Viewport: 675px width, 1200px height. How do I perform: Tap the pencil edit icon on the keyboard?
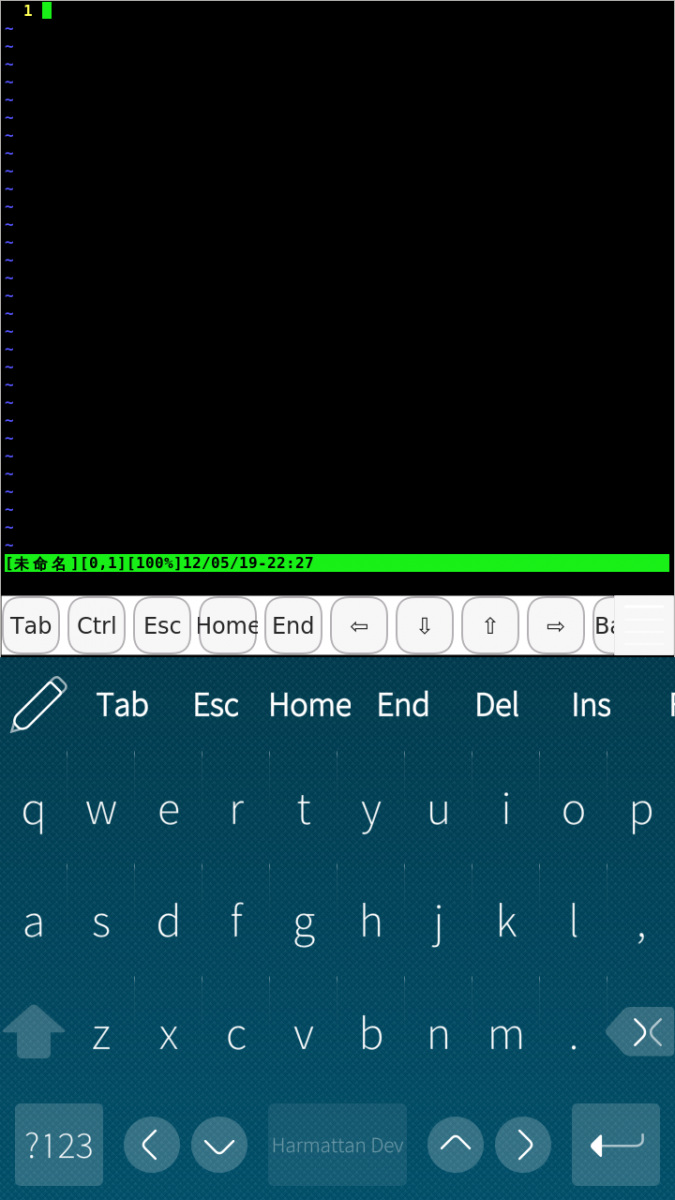tap(38, 705)
